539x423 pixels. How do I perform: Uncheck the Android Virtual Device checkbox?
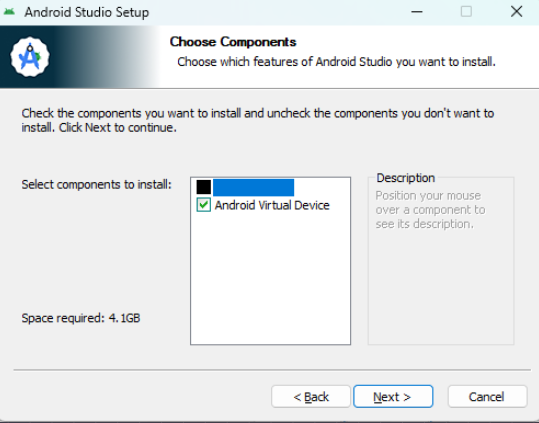pos(204,205)
